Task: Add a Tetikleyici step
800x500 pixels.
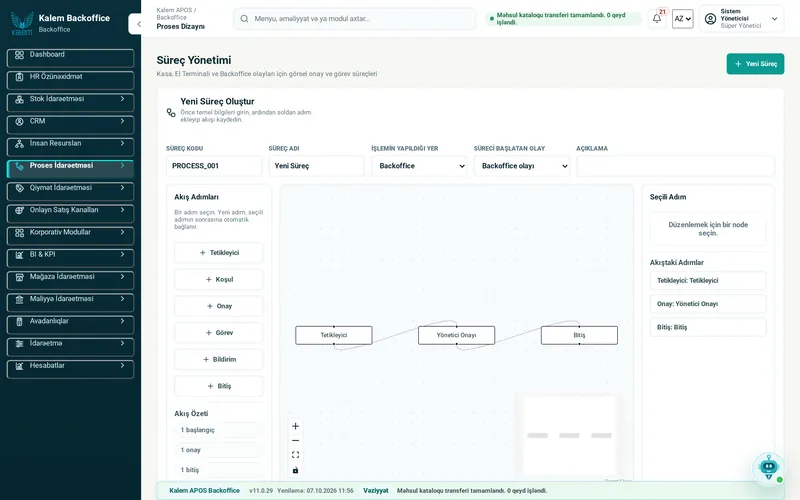Action: click(219, 253)
